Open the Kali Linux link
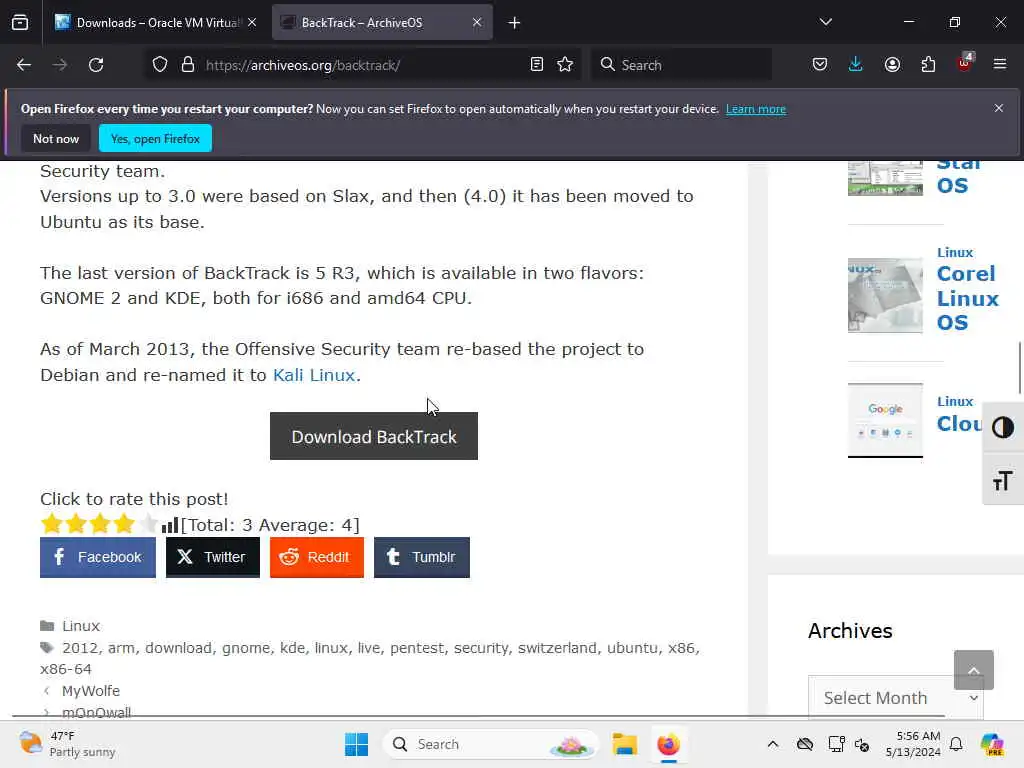This screenshot has width=1024, height=768. 313,375
